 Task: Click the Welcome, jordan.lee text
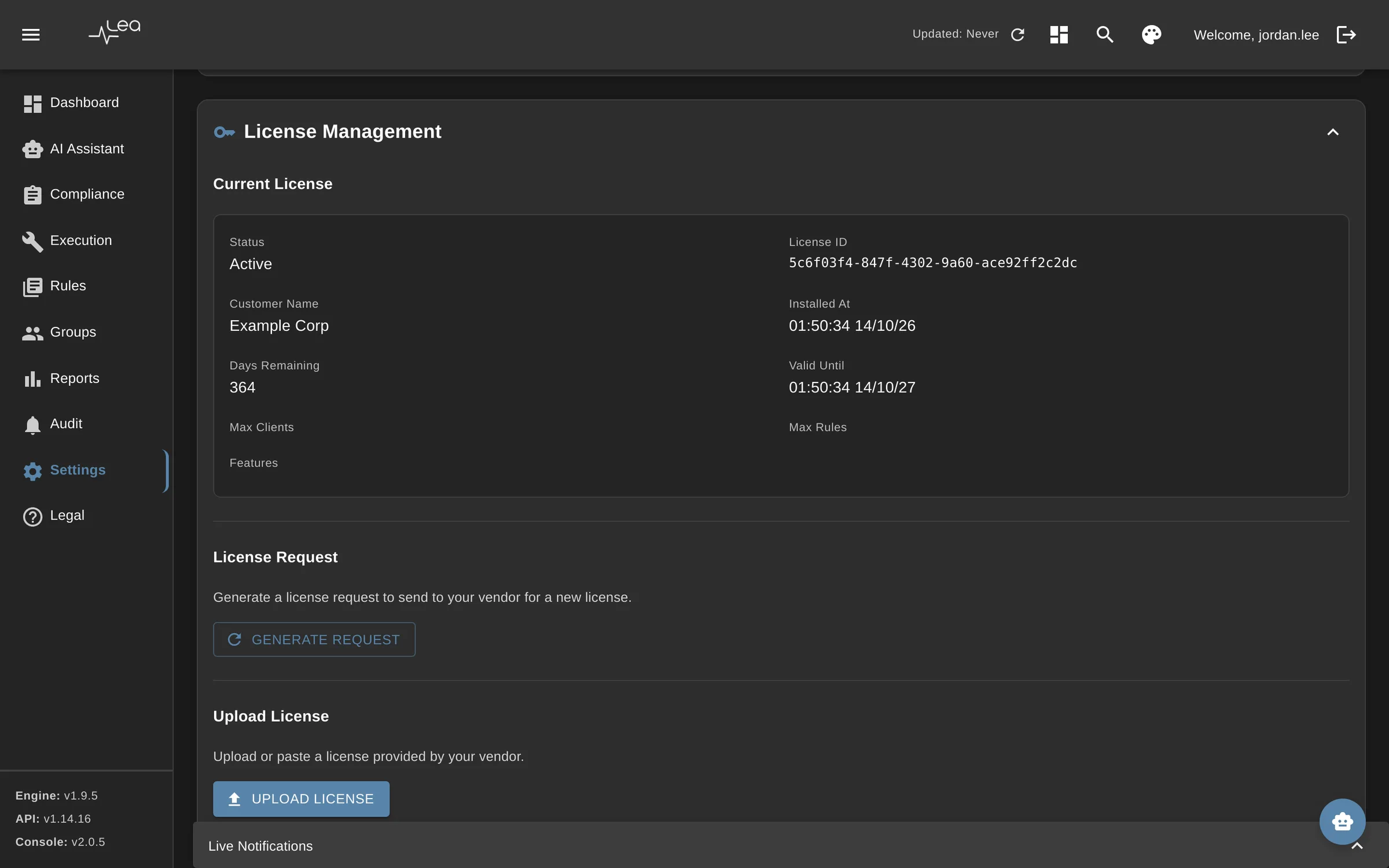(1256, 35)
